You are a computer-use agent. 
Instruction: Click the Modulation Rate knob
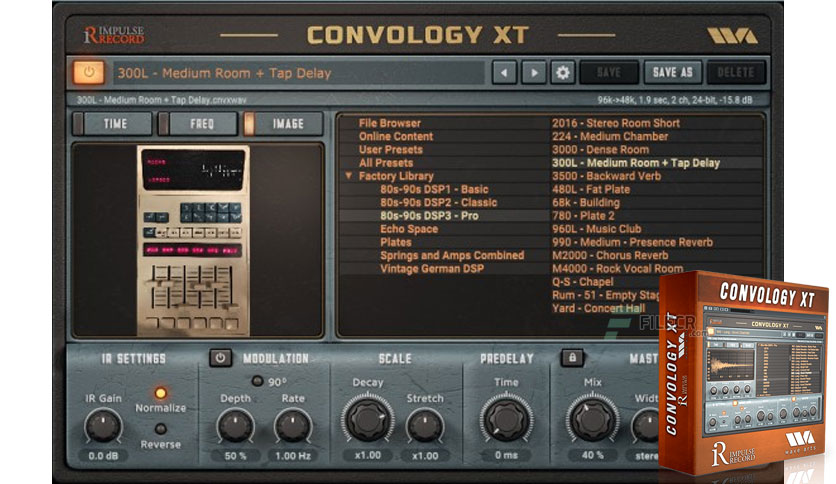click(293, 425)
